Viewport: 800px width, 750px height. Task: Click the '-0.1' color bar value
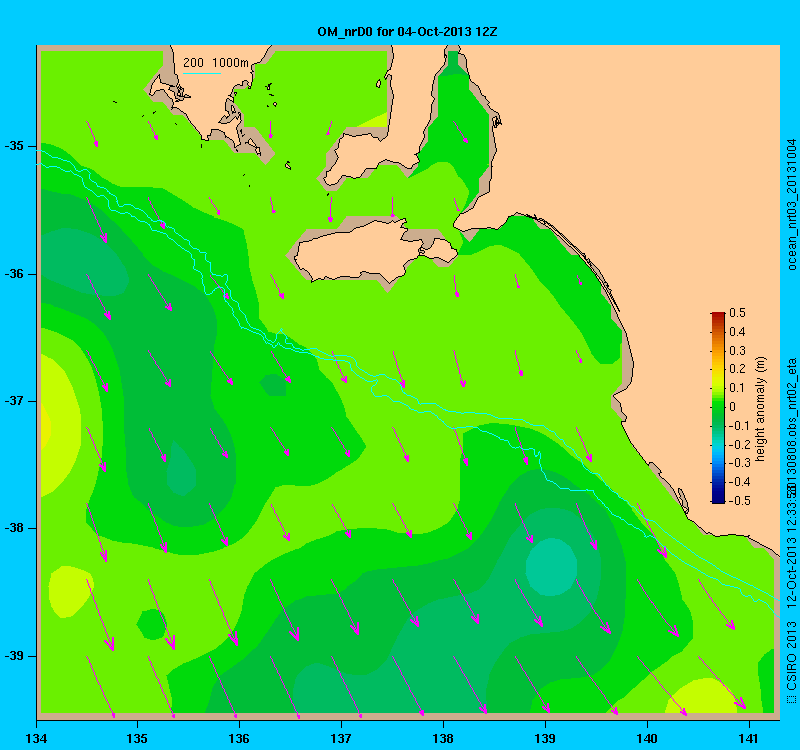point(738,426)
